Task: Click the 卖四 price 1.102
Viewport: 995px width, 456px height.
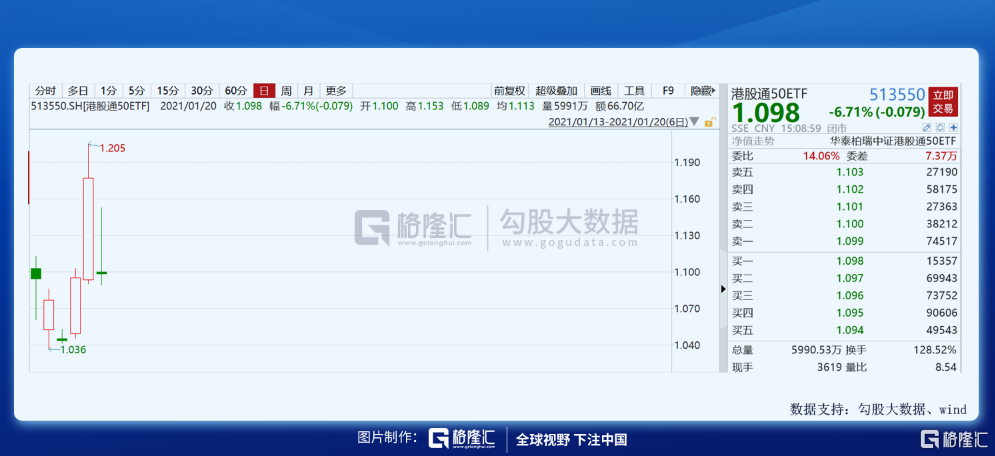Action: (x=850, y=189)
